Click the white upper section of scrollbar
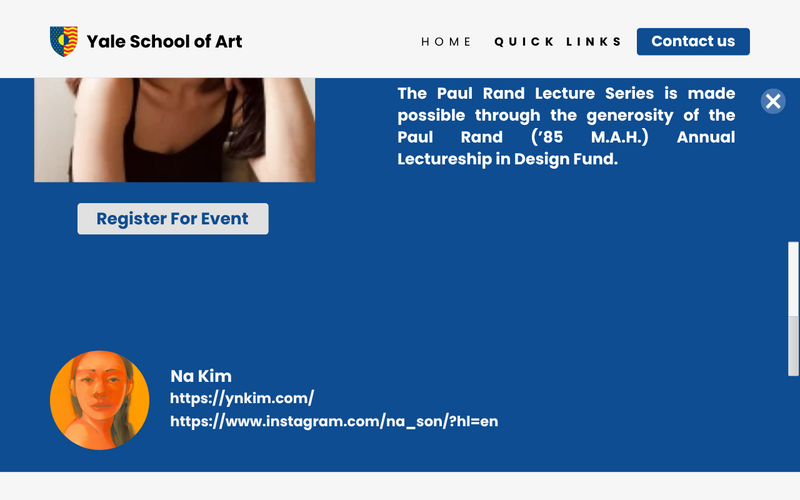 pos(794,278)
